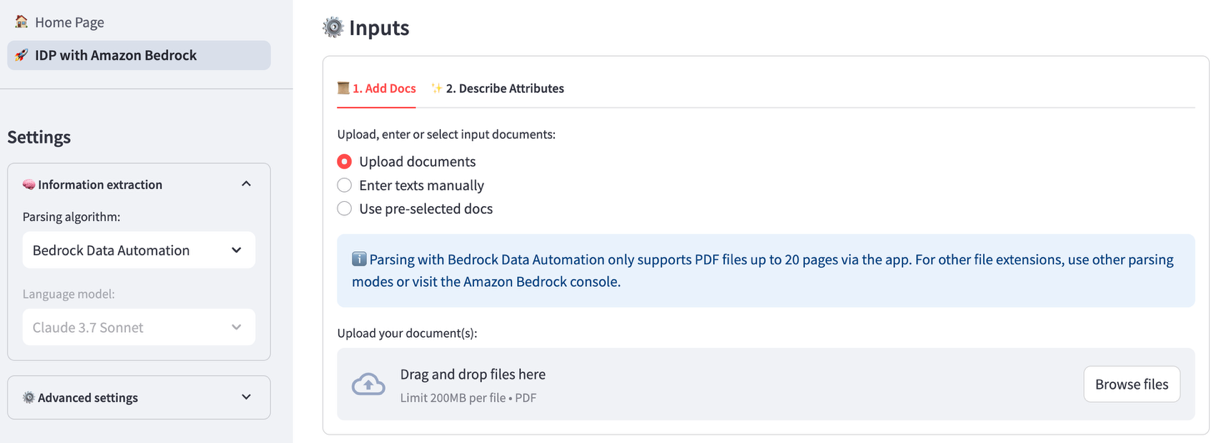
Task: Select the Upload documents radio option
Action: (344, 161)
